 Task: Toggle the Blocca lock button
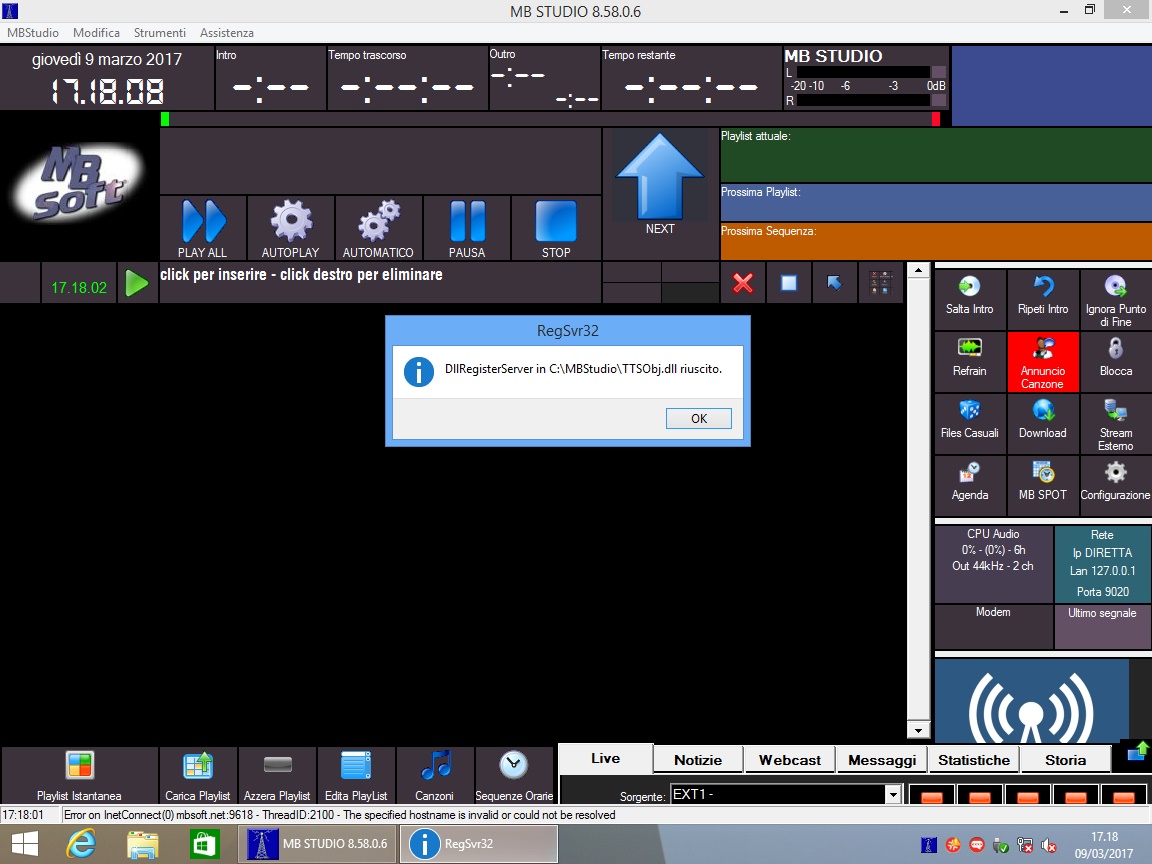[x=1115, y=361]
